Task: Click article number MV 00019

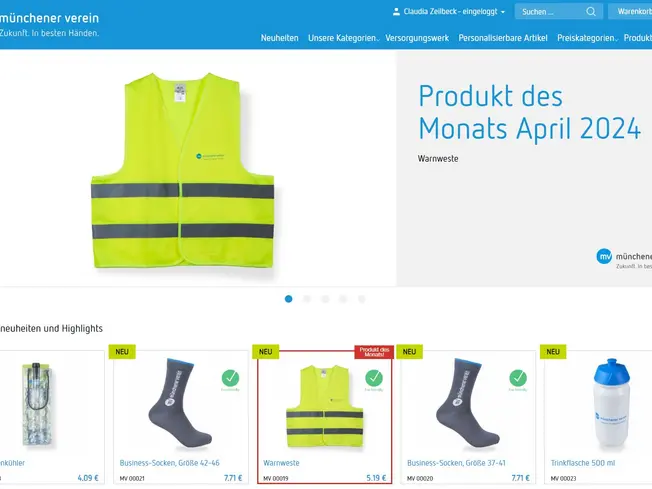Action: tap(276, 479)
